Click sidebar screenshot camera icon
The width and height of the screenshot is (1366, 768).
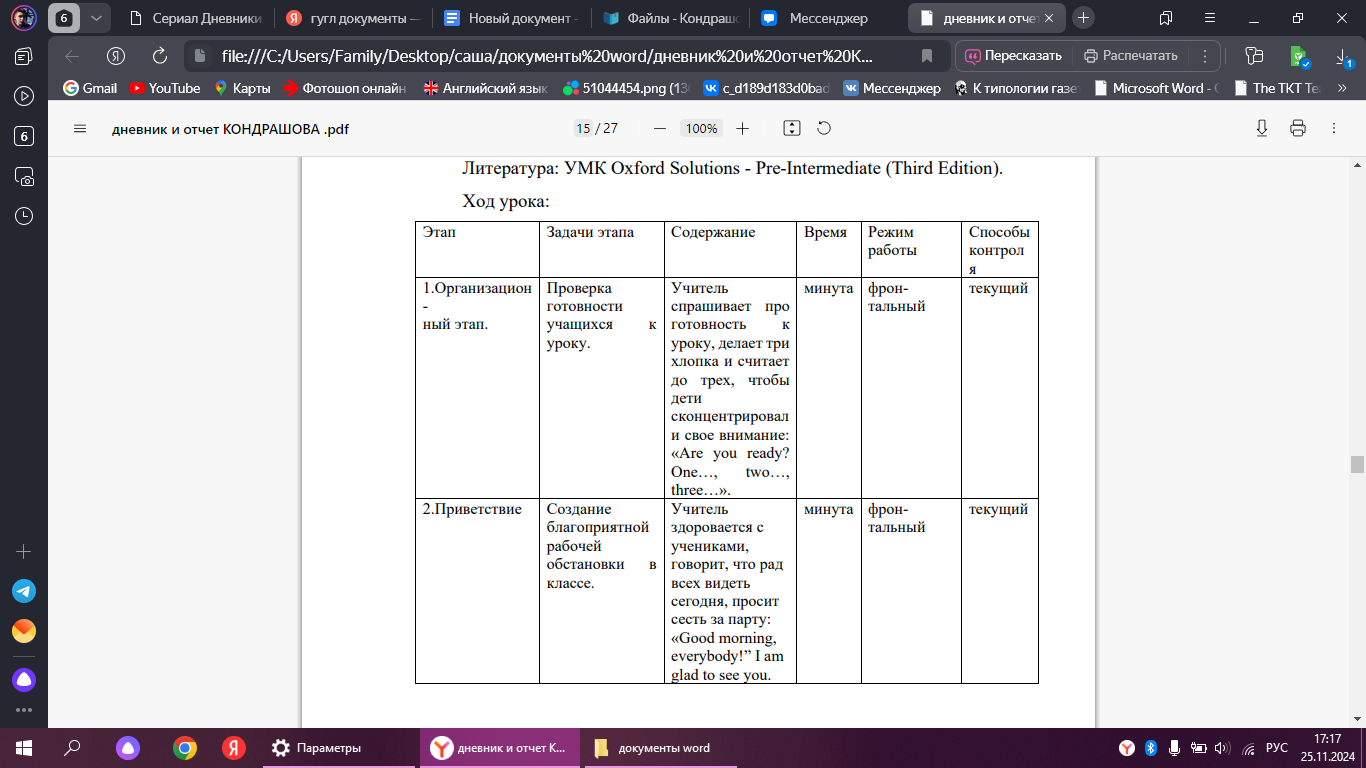pos(24,176)
